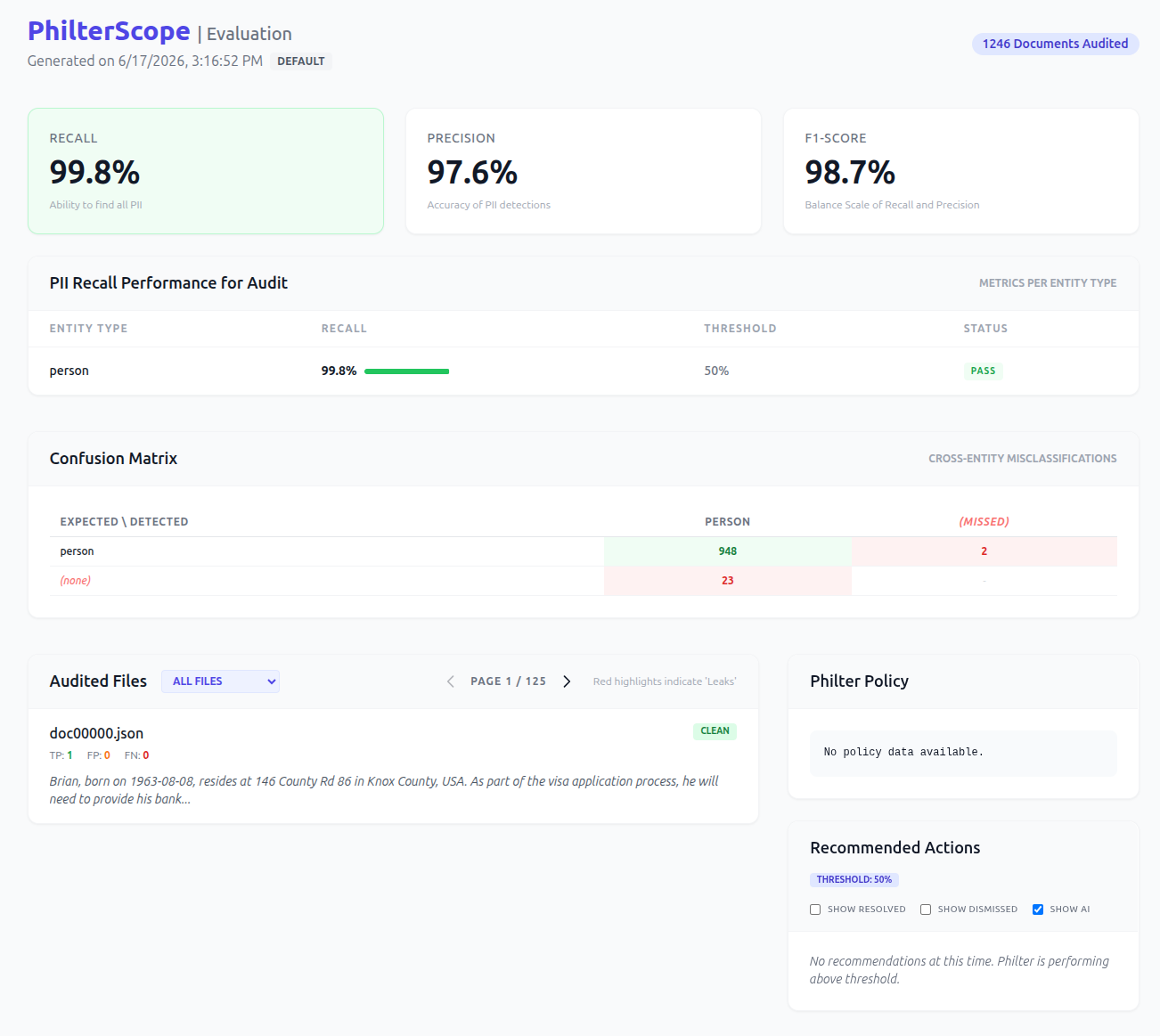Click the PhilterScope logo title
This screenshot has height=1036, width=1160.
click(x=109, y=31)
